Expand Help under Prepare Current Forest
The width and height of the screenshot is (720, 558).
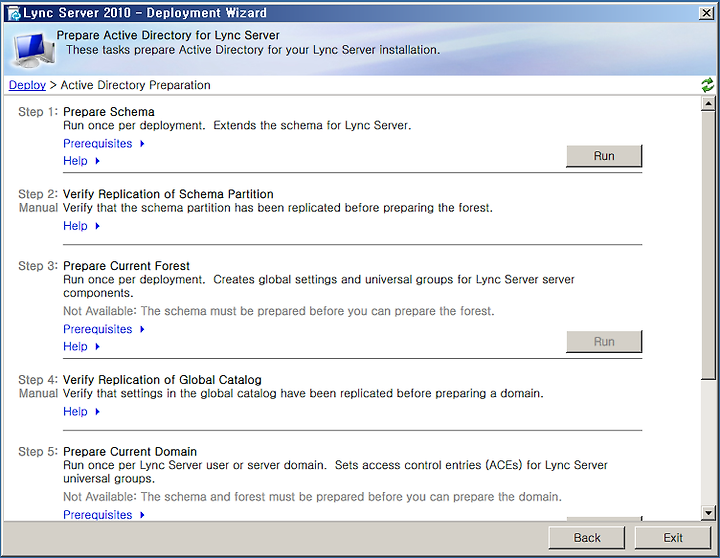tap(81, 346)
